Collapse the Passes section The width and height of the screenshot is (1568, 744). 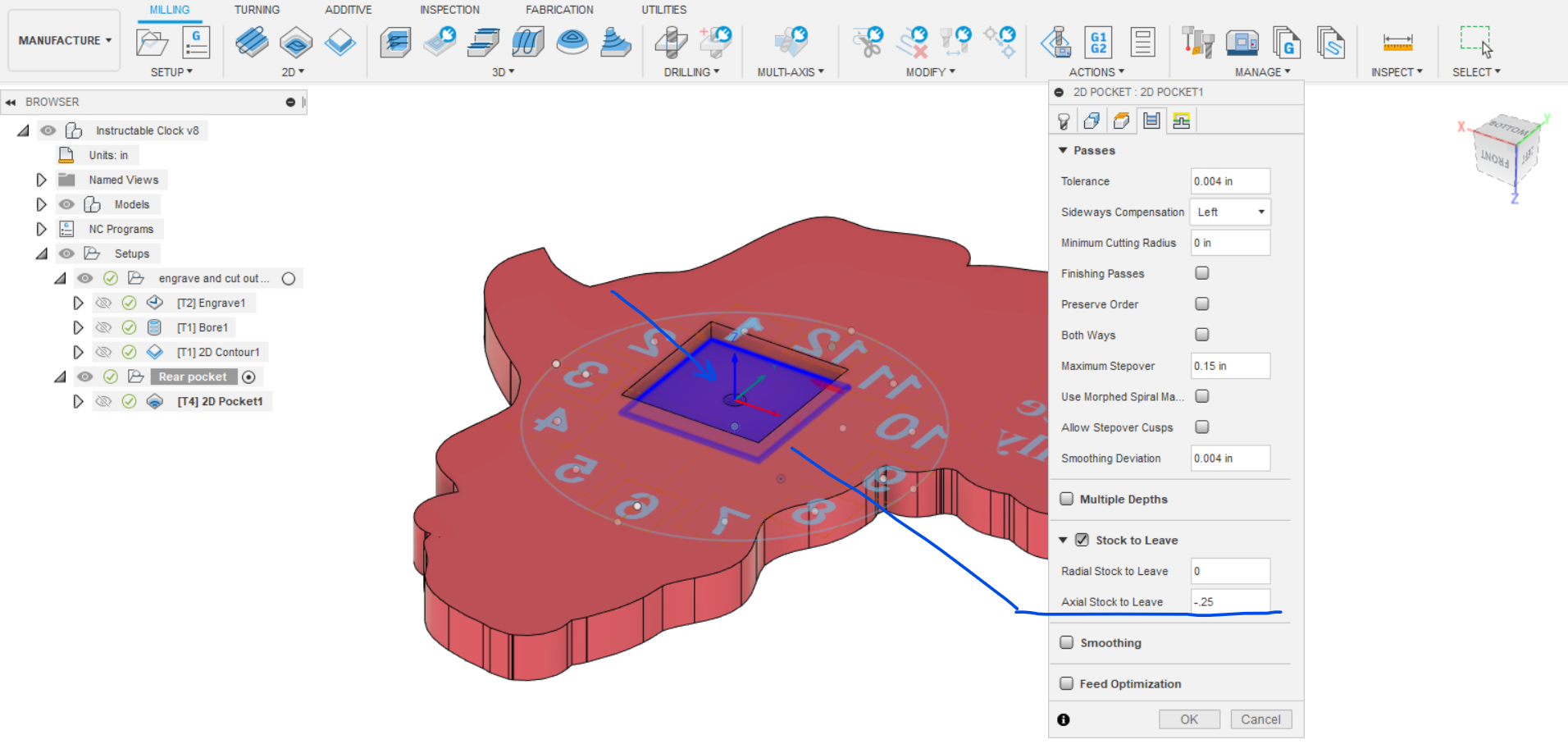tap(1063, 150)
